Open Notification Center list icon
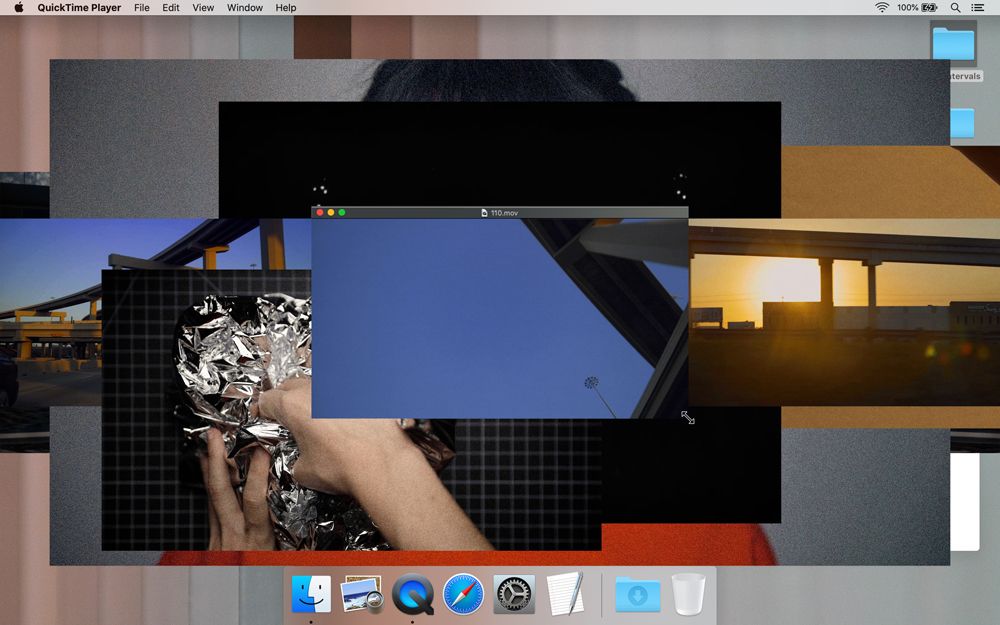 point(981,8)
